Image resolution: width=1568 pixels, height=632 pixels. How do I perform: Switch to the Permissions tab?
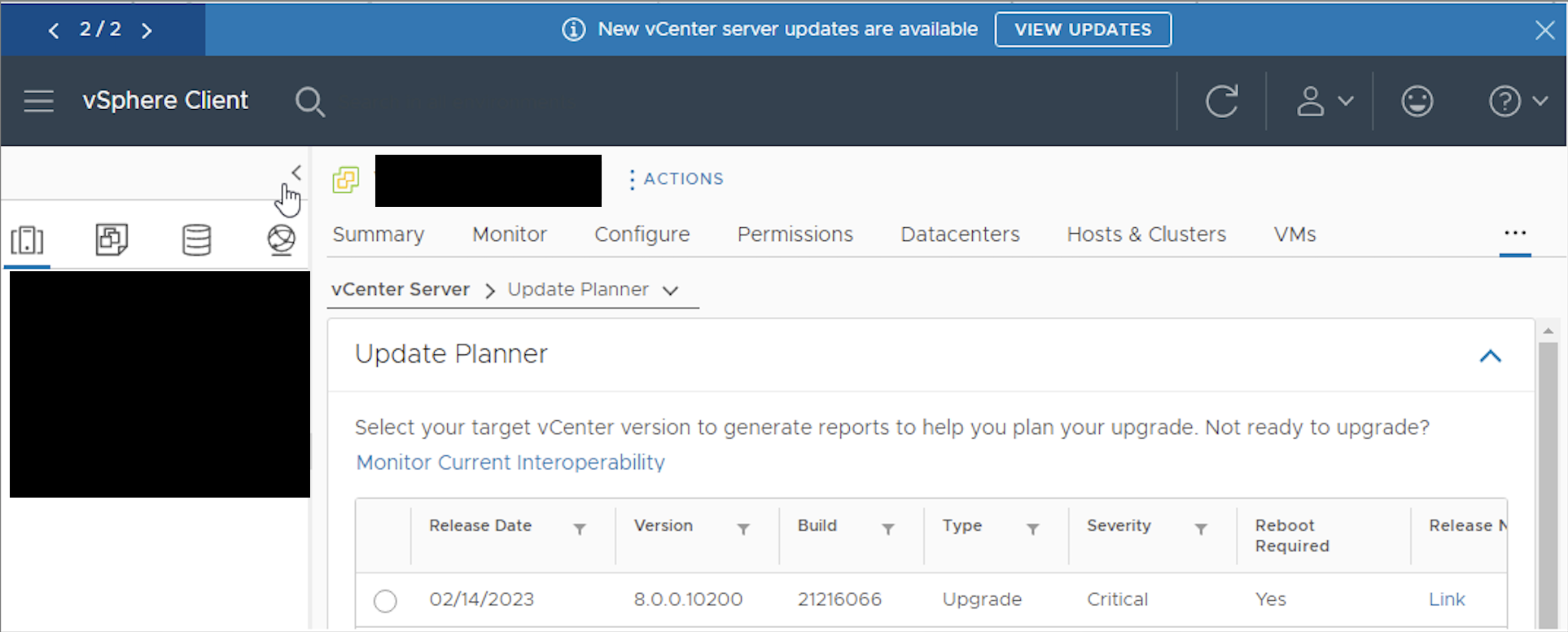click(795, 235)
